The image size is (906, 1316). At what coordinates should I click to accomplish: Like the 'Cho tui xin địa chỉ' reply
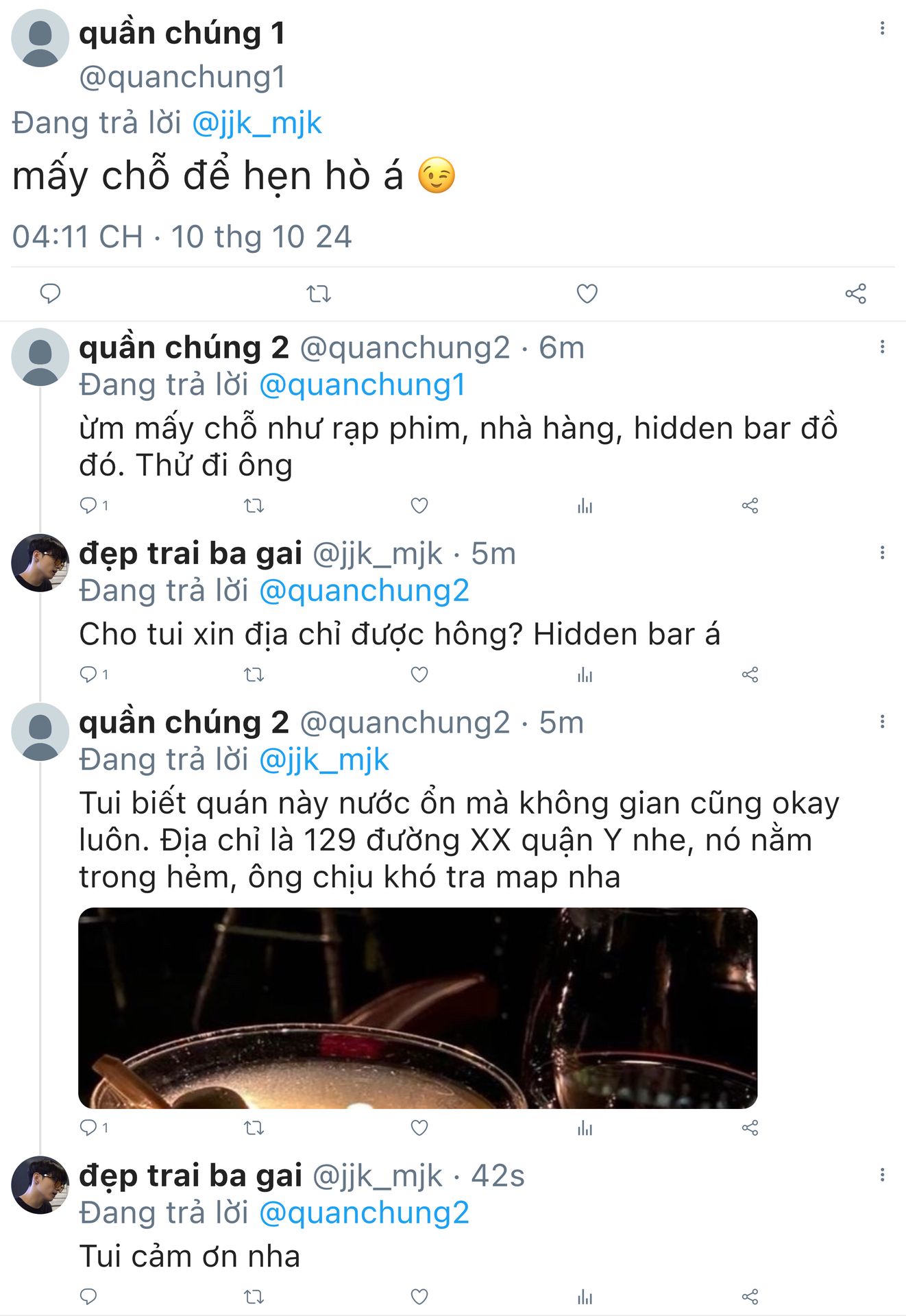click(x=419, y=675)
